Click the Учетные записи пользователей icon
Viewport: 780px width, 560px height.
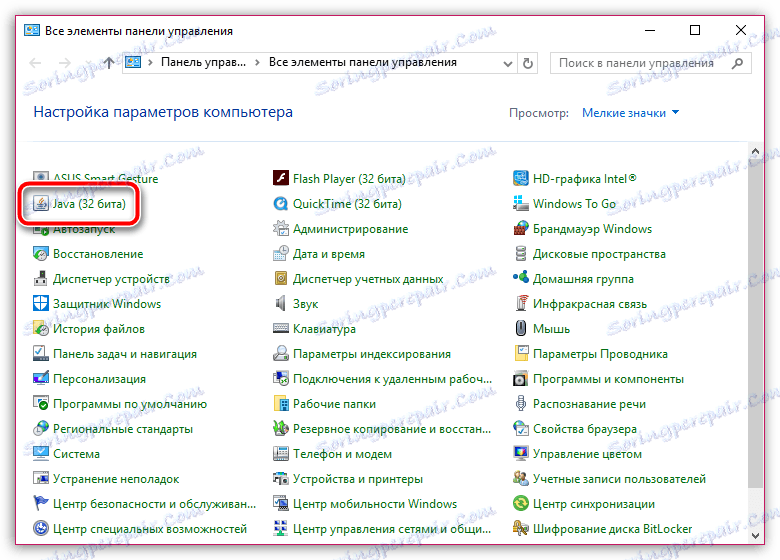(x=520, y=478)
